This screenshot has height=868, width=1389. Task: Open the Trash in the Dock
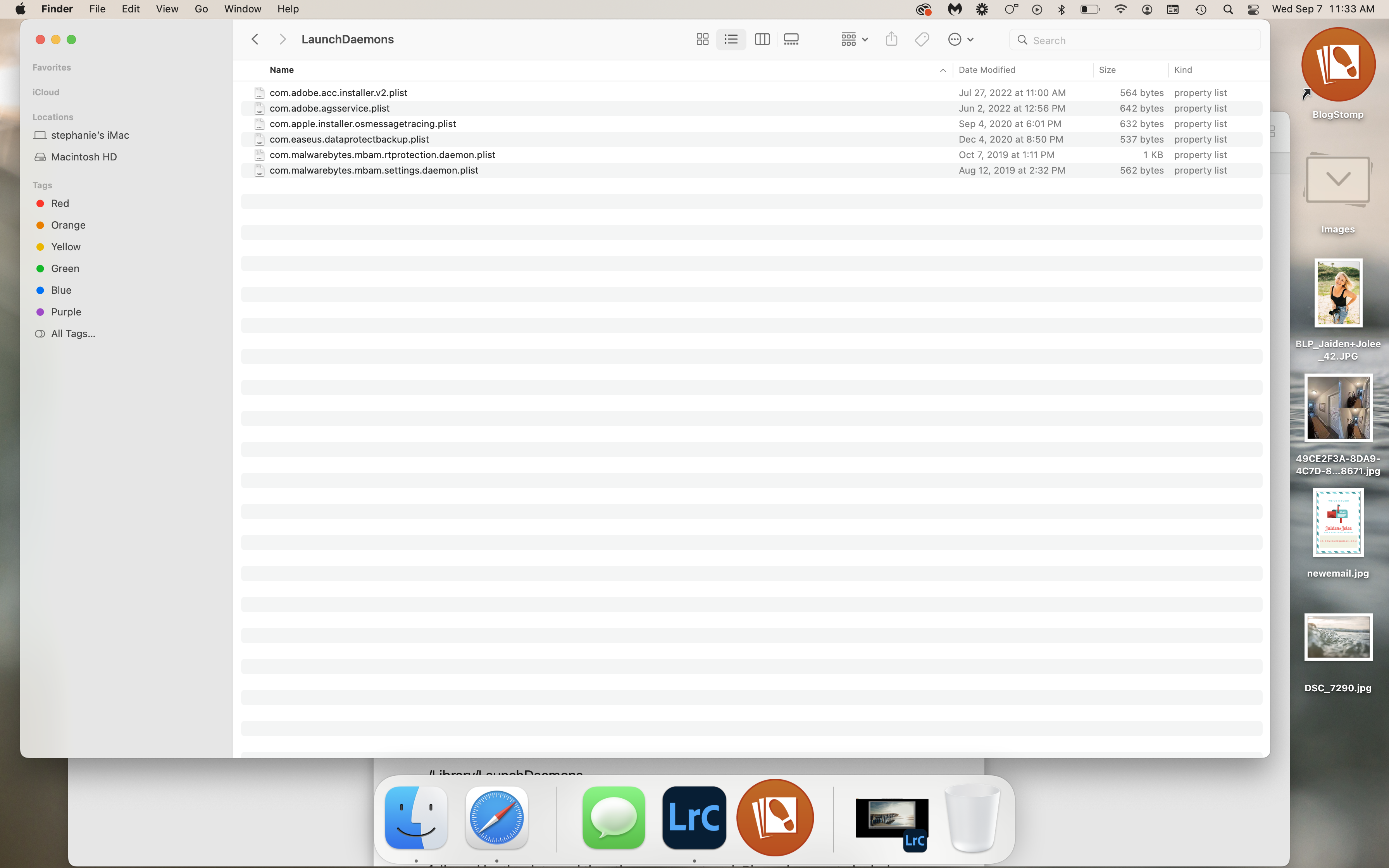(972, 818)
